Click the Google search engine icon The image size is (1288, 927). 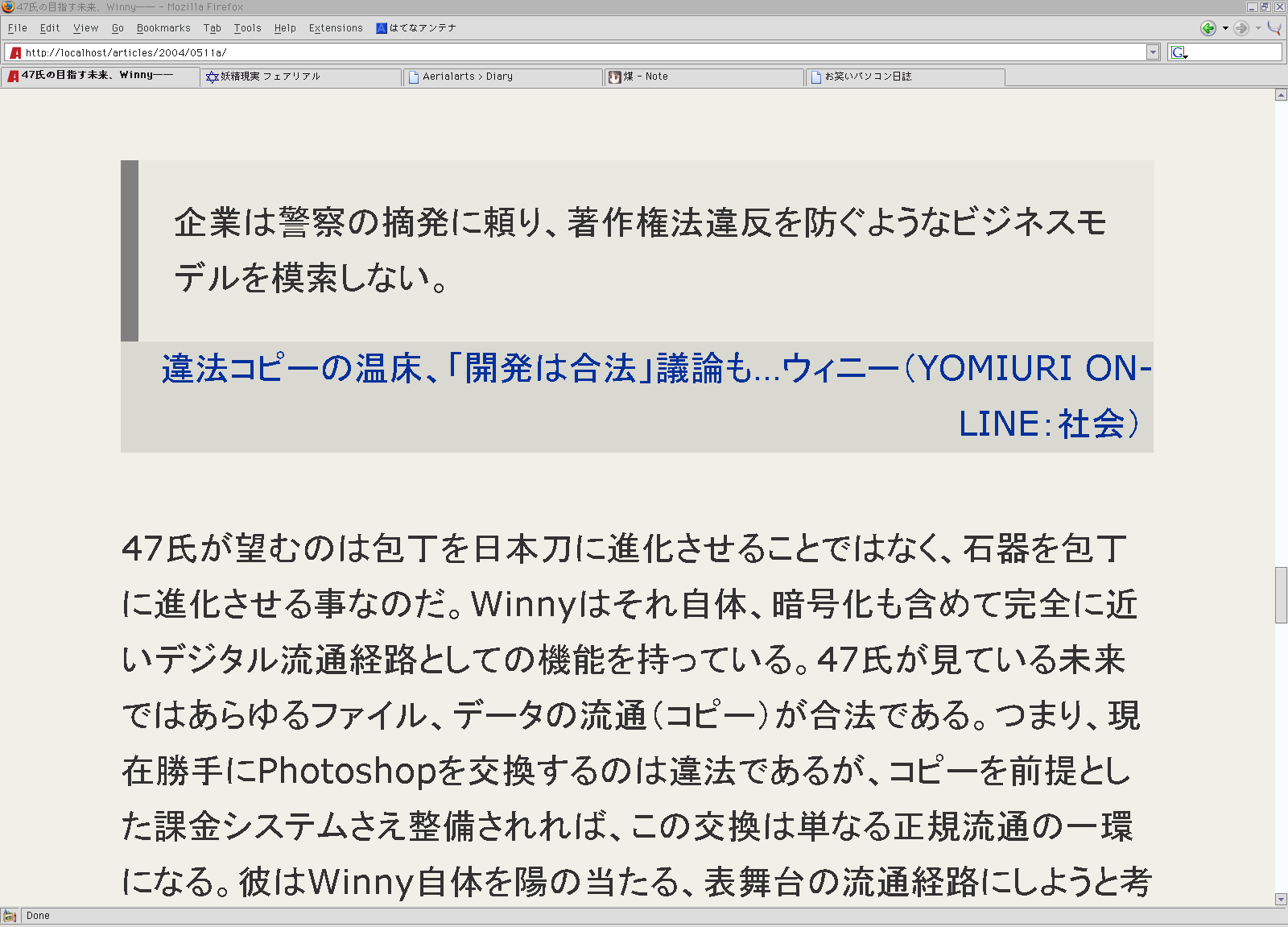point(1179,52)
